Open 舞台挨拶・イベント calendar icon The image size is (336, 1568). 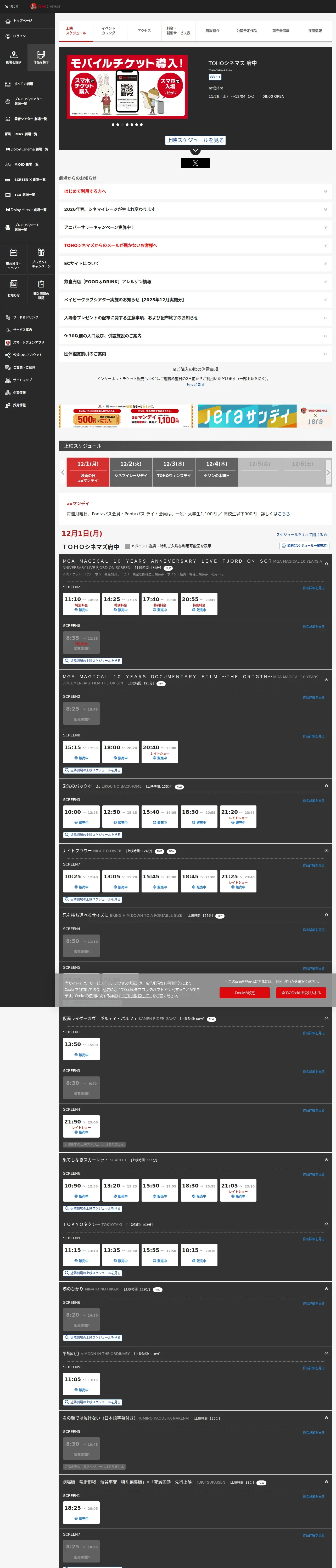(13, 259)
